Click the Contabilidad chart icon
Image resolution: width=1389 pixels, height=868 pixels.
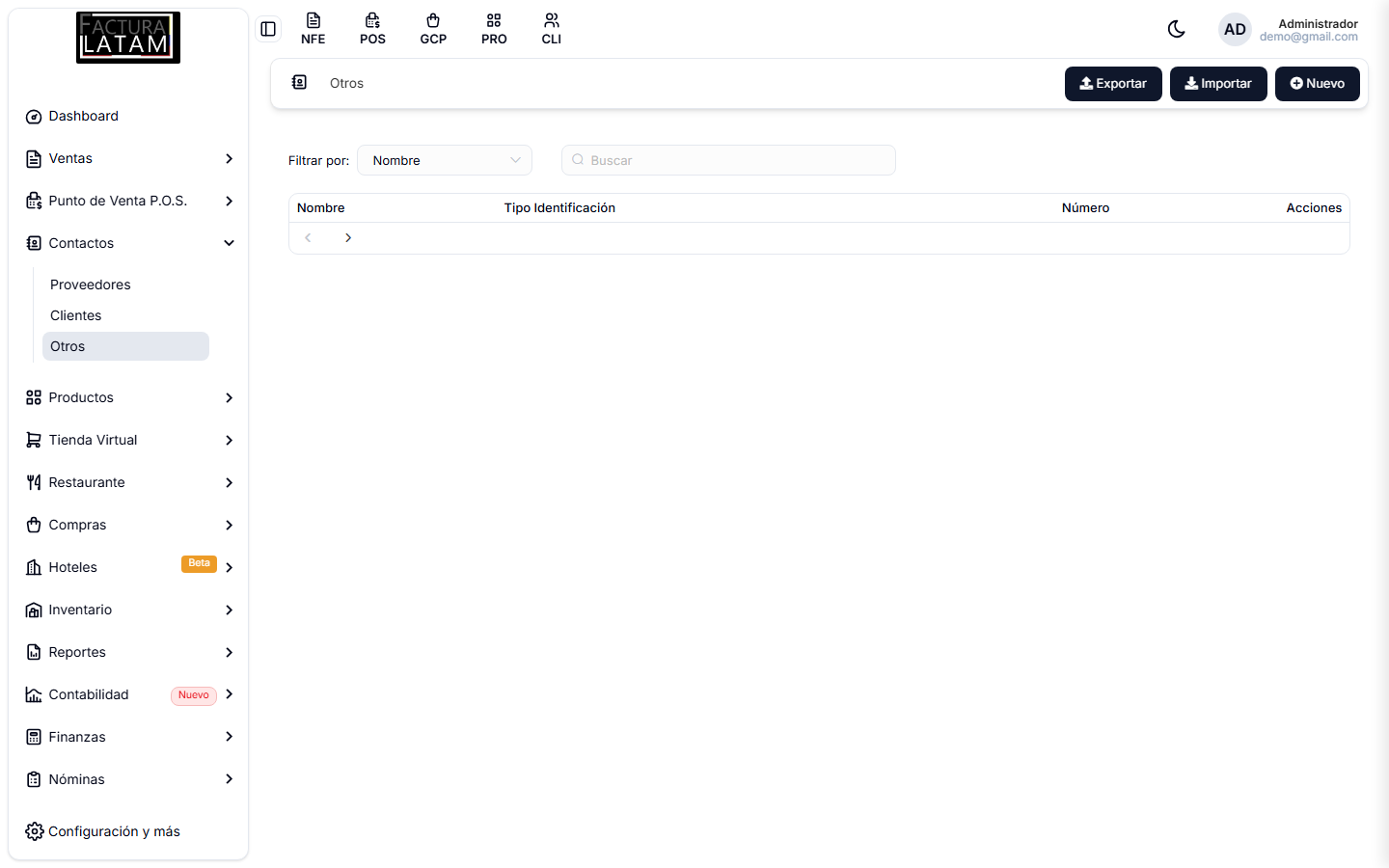click(x=34, y=694)
